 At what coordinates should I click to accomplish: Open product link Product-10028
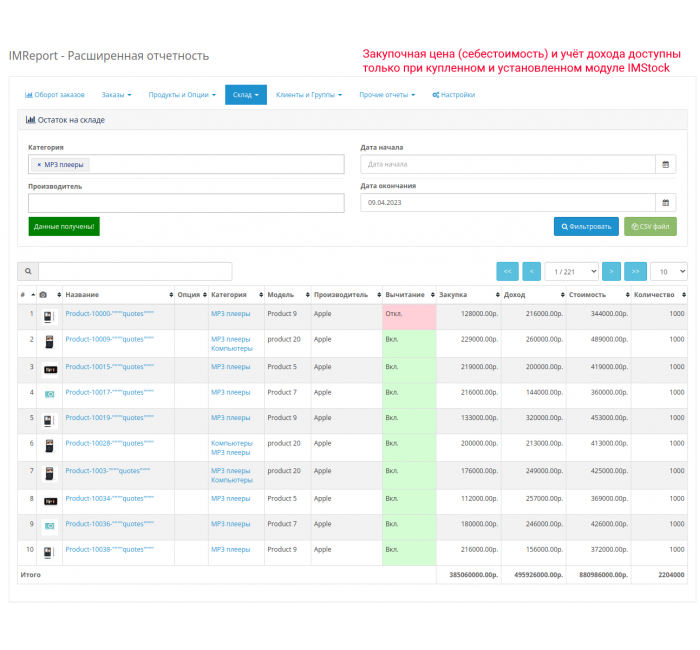(x=109, y=443)
